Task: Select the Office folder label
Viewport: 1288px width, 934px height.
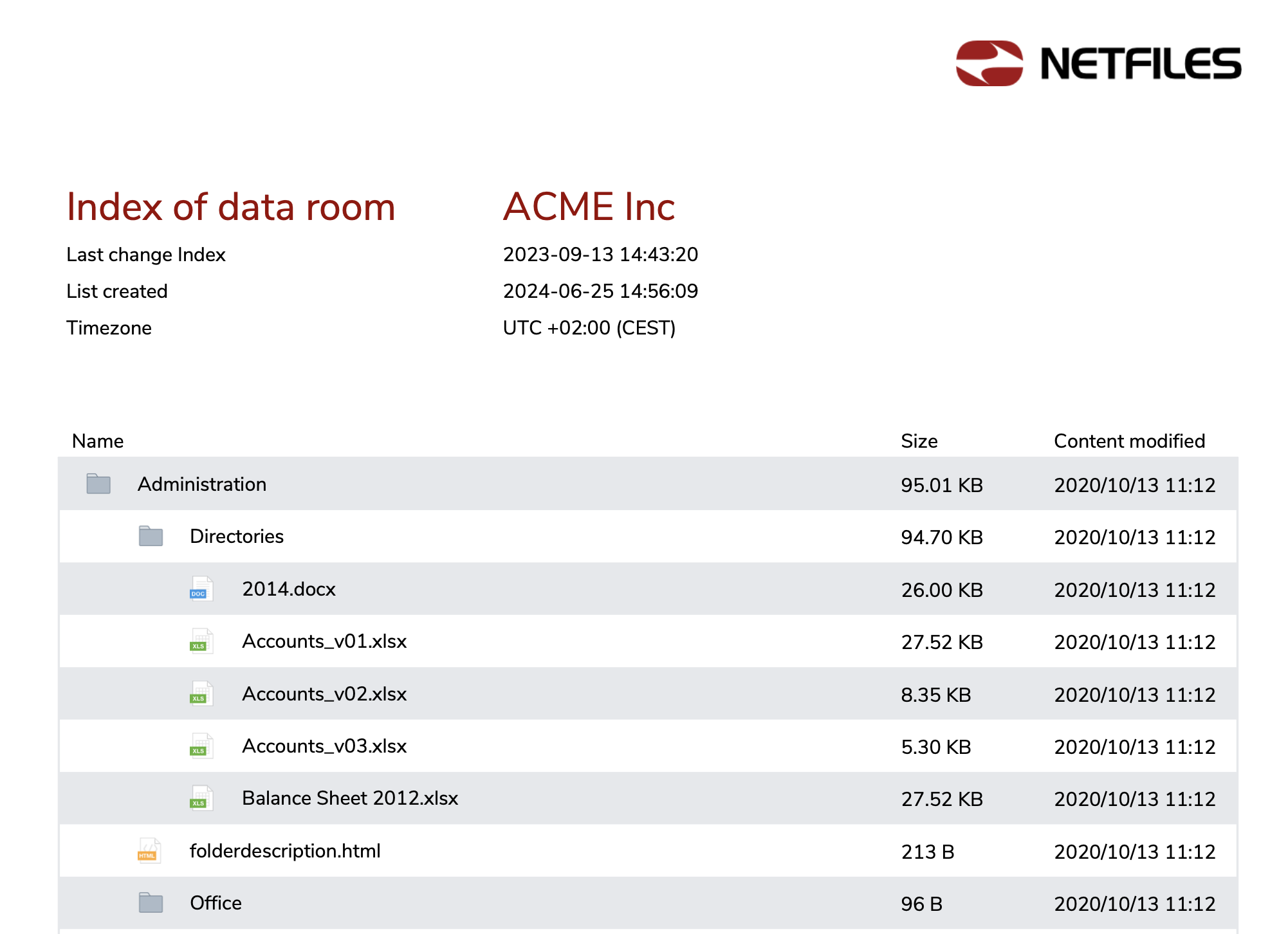Action: (216, 903)
